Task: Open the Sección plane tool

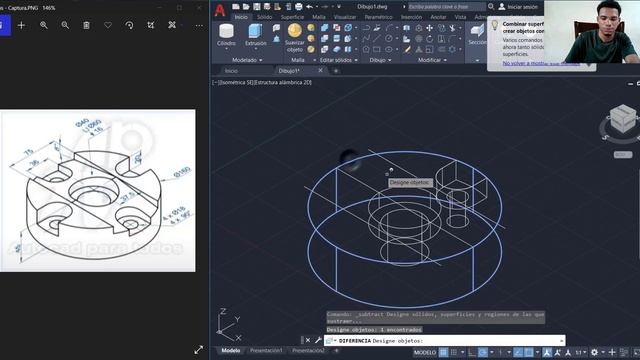Action: point(476,34)
